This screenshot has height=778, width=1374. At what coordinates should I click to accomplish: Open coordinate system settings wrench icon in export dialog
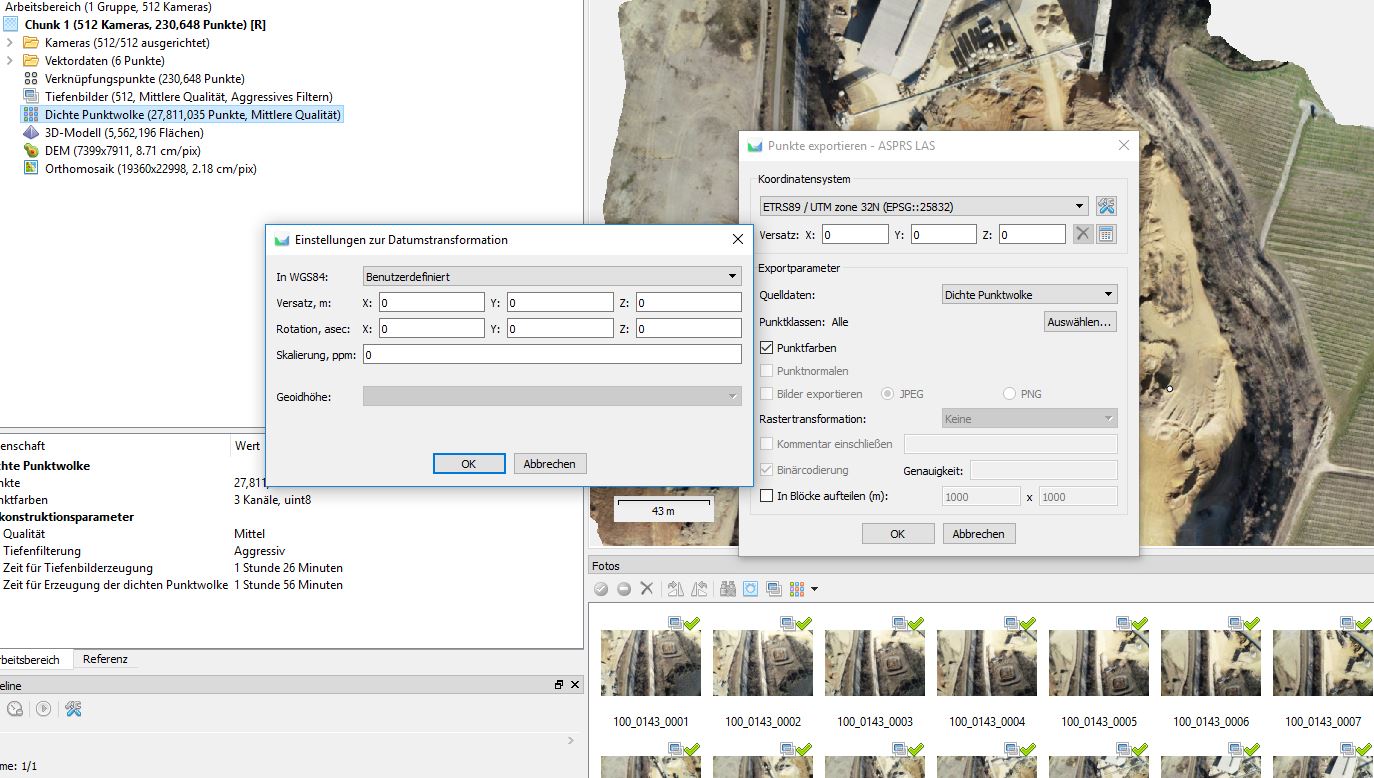coord(1106,207)
